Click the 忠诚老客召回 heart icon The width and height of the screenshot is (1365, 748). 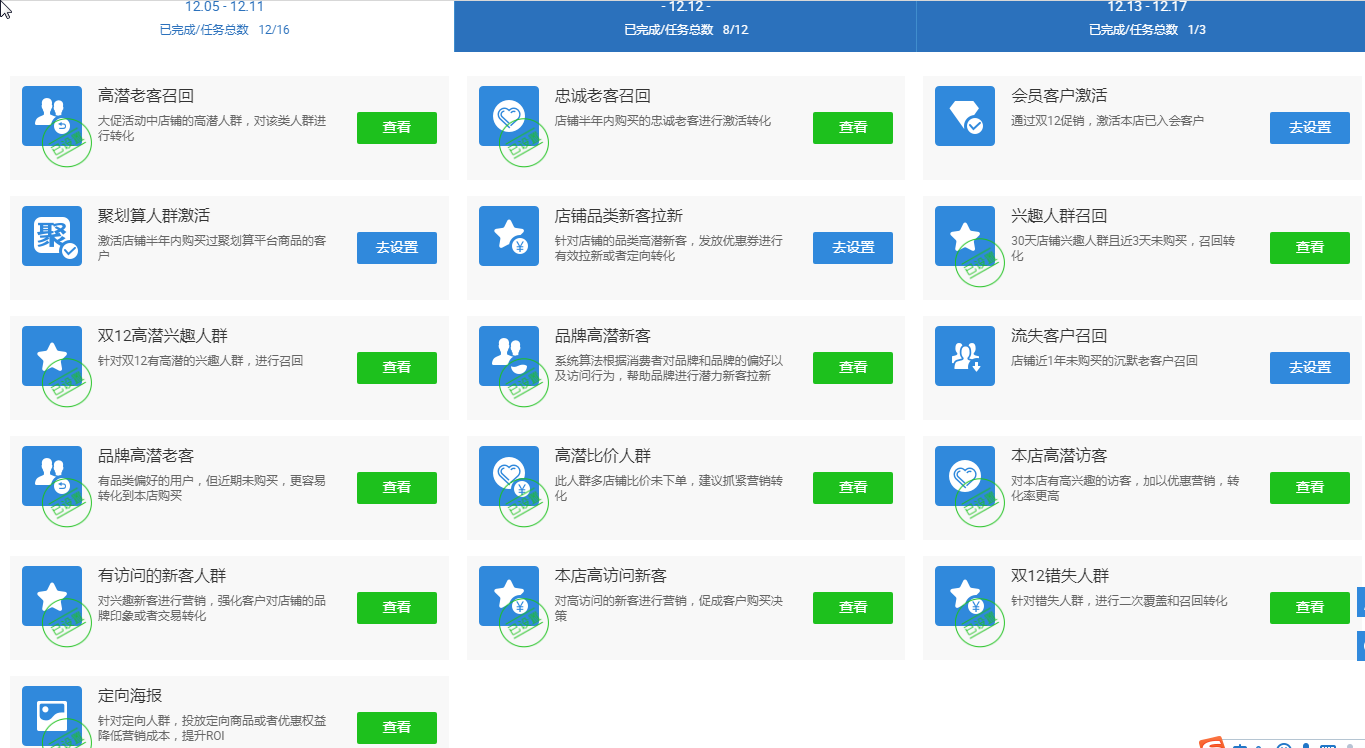point(509,116)
